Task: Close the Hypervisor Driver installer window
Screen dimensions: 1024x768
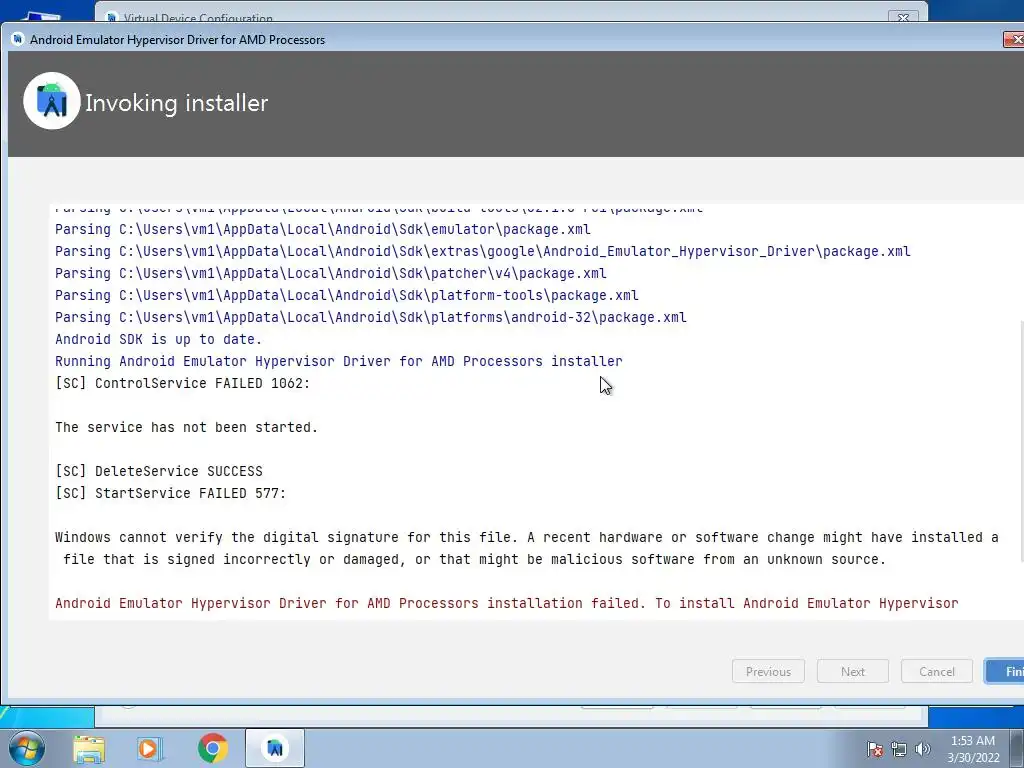Action: coord(1014,40)
